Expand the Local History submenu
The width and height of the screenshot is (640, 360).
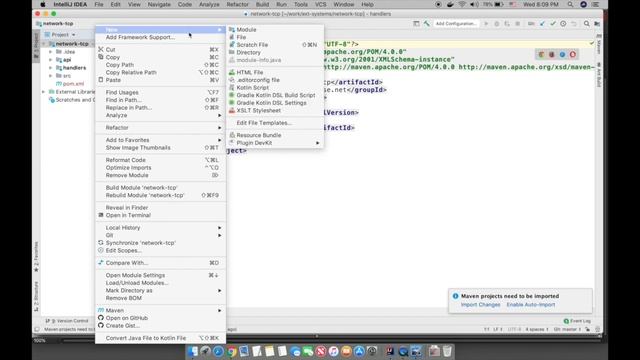click(160, 228)
